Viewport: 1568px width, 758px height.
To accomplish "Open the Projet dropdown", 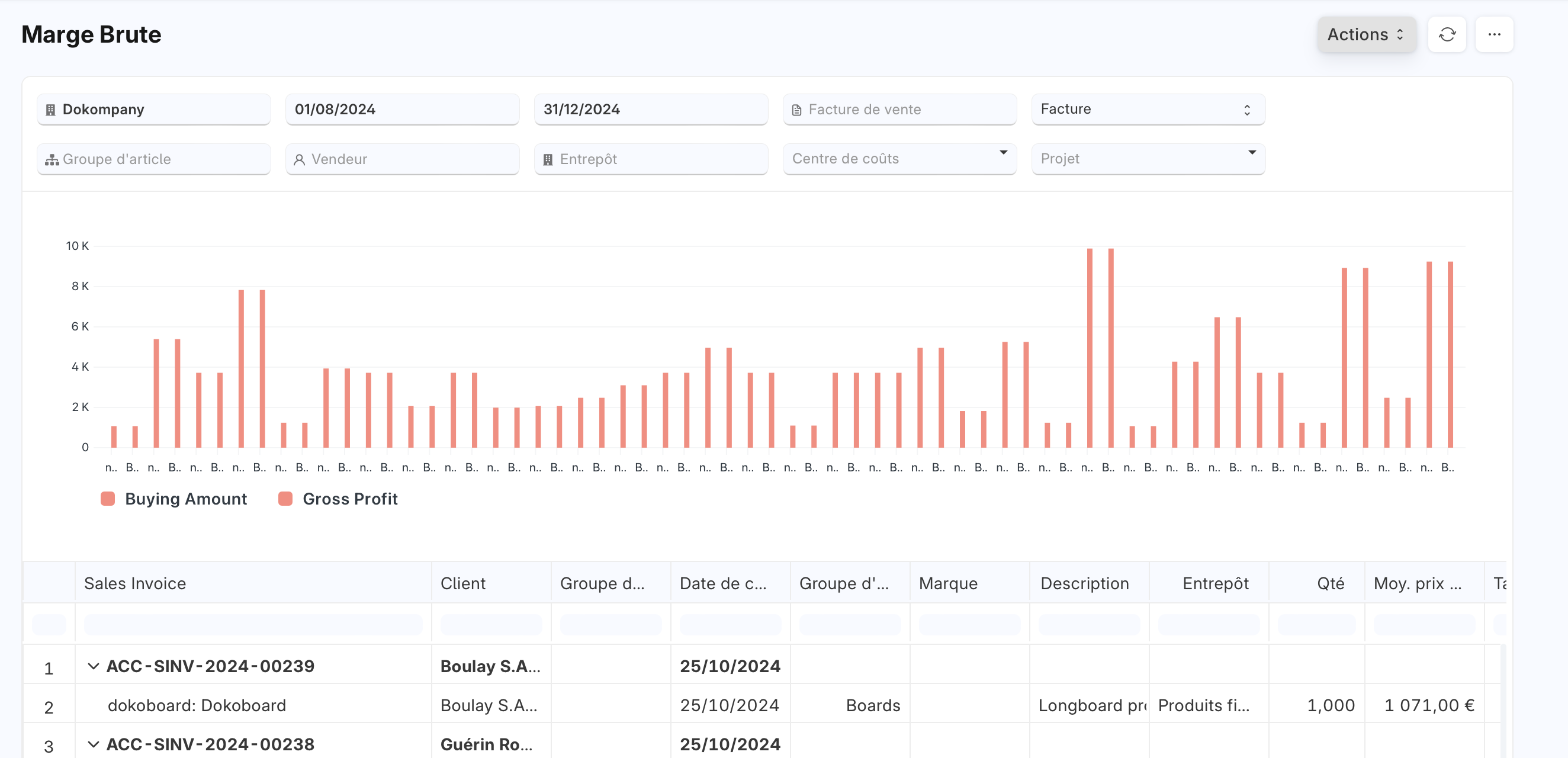I will (x=1148, y=159).
